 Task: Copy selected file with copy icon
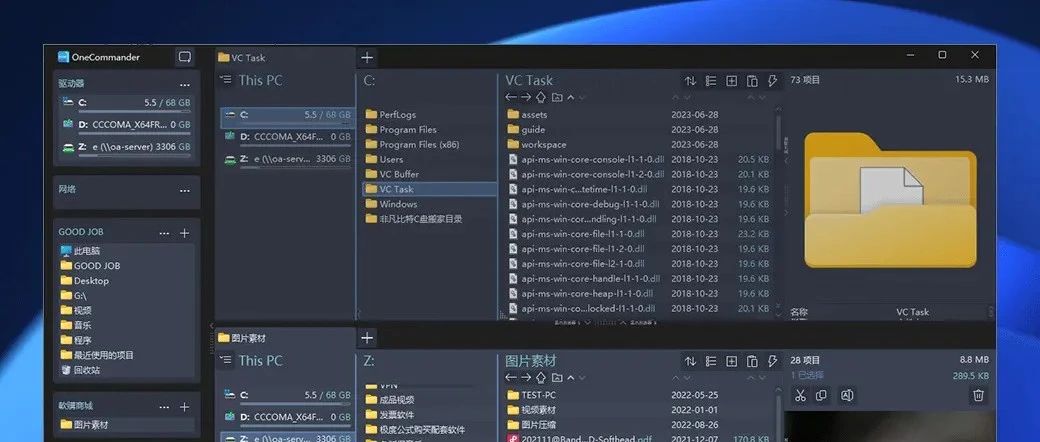tap(821, 396)
